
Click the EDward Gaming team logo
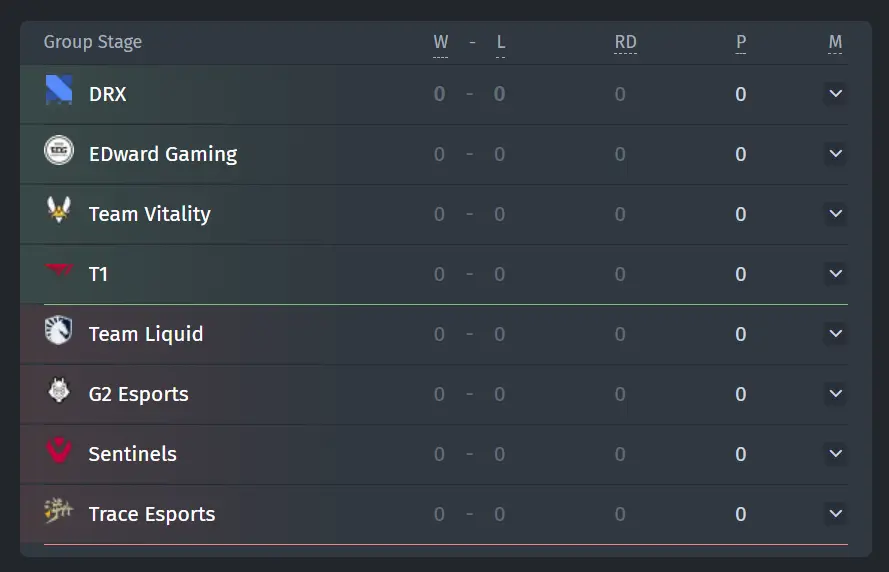click(x=59, y=150)
